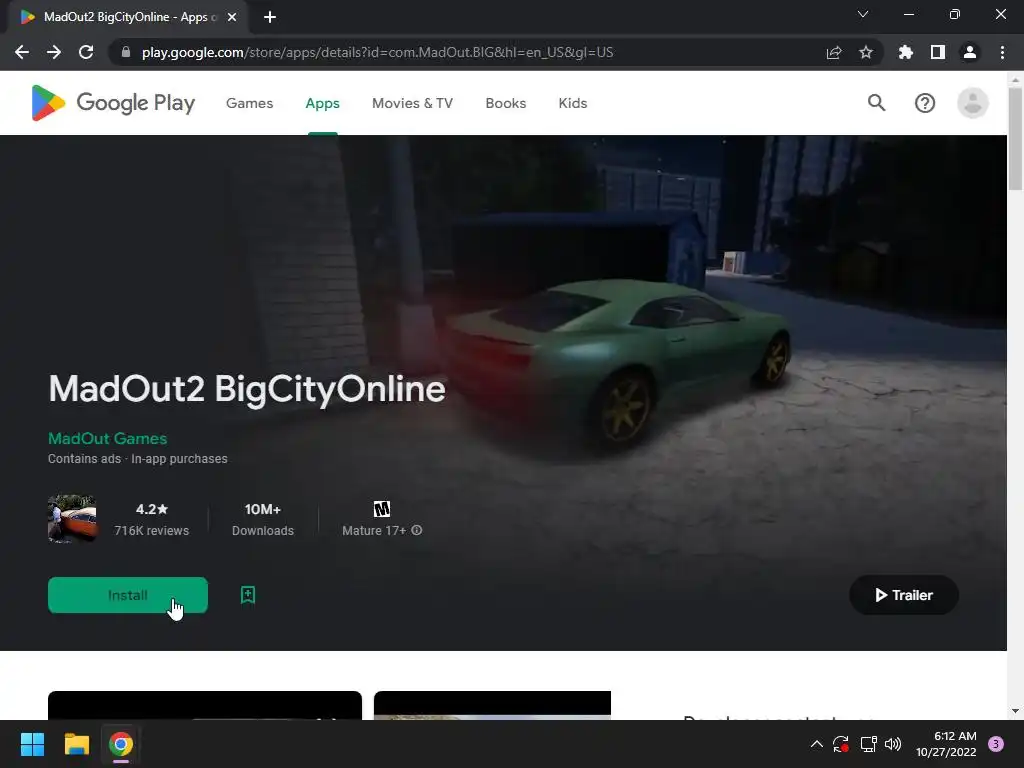Open network settings from the tray

pyautogui.click(x=868, y=744)
